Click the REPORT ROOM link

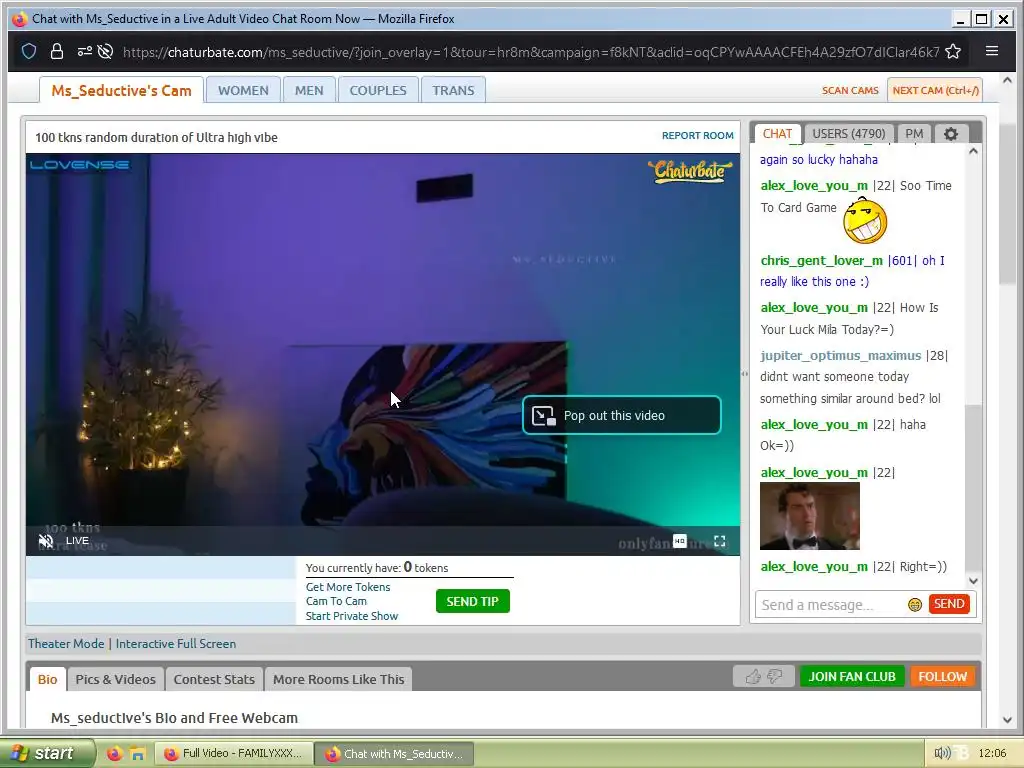697,135
